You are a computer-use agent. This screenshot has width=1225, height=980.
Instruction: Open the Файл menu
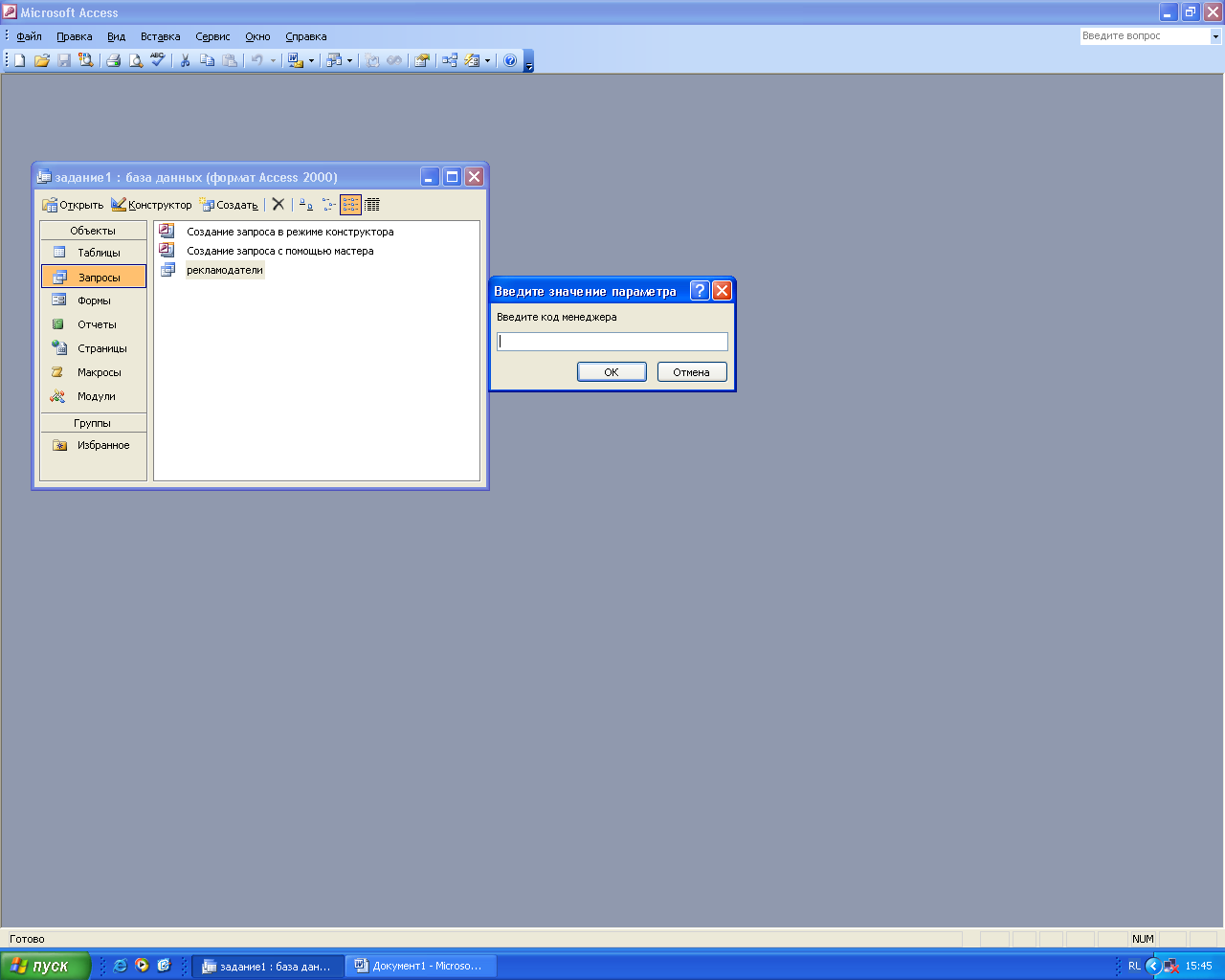[29, 36]
